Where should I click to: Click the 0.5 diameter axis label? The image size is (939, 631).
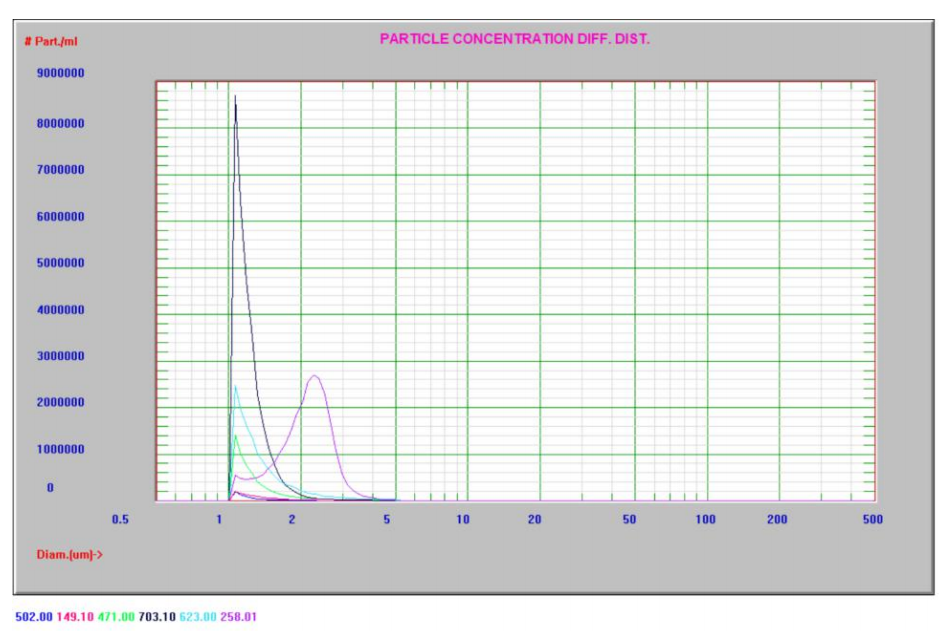(x=120, y=519)
